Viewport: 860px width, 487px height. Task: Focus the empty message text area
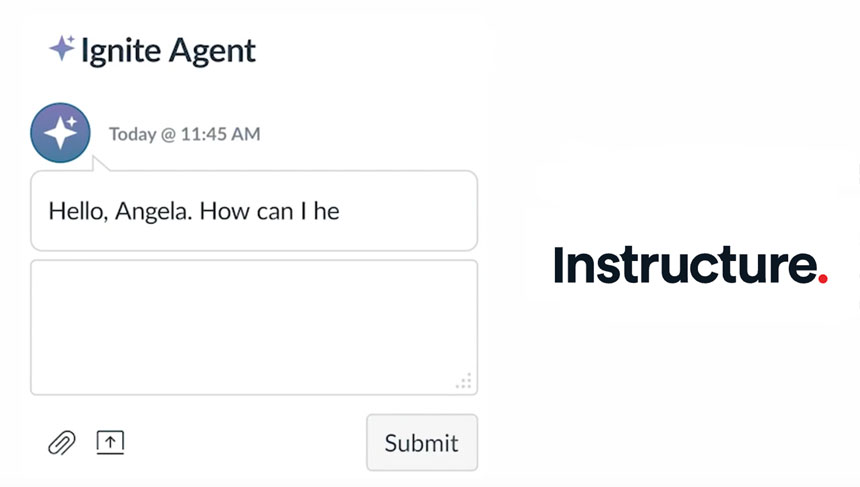coord(254,327)
